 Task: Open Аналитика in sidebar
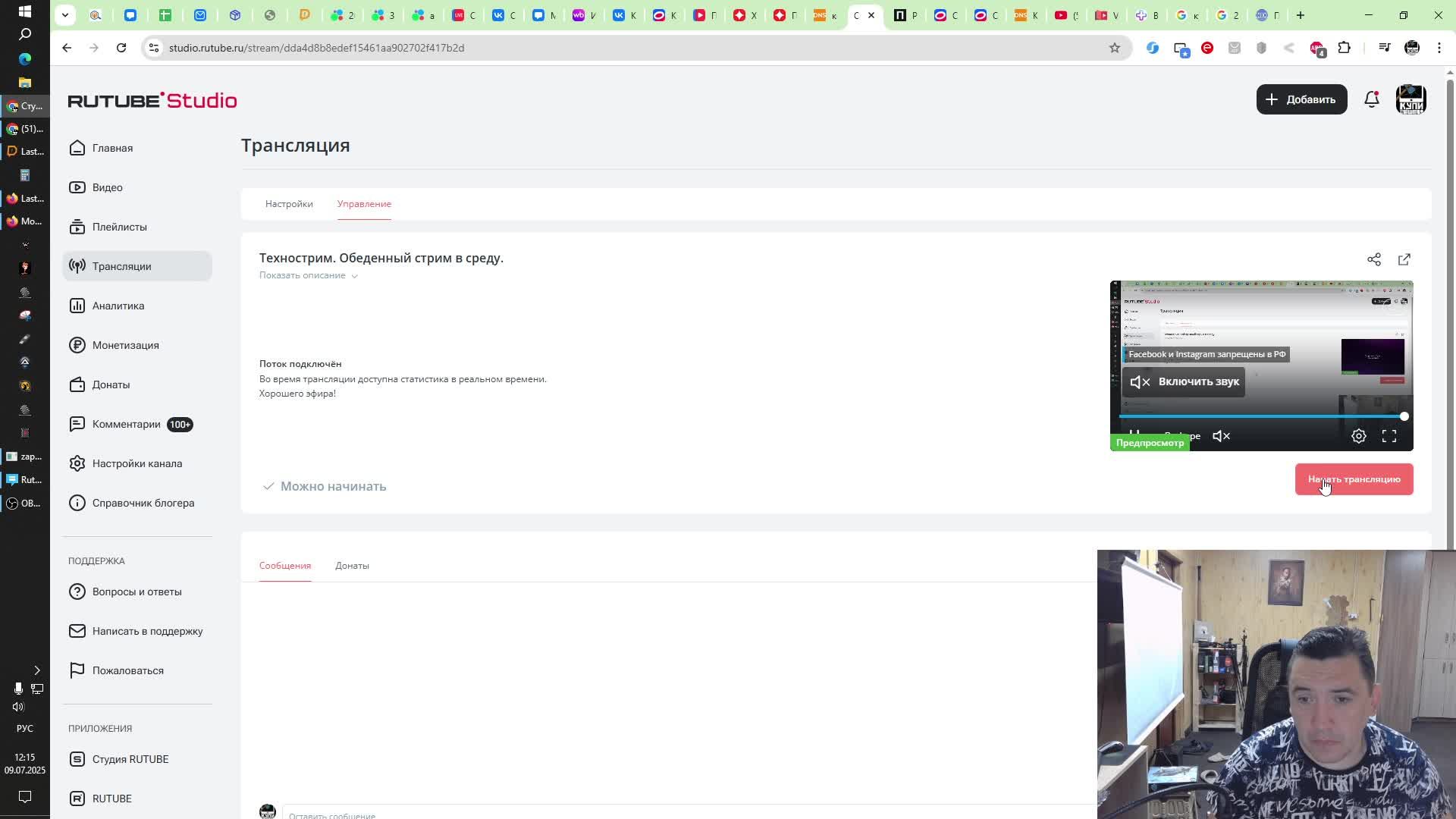[118, 306]
